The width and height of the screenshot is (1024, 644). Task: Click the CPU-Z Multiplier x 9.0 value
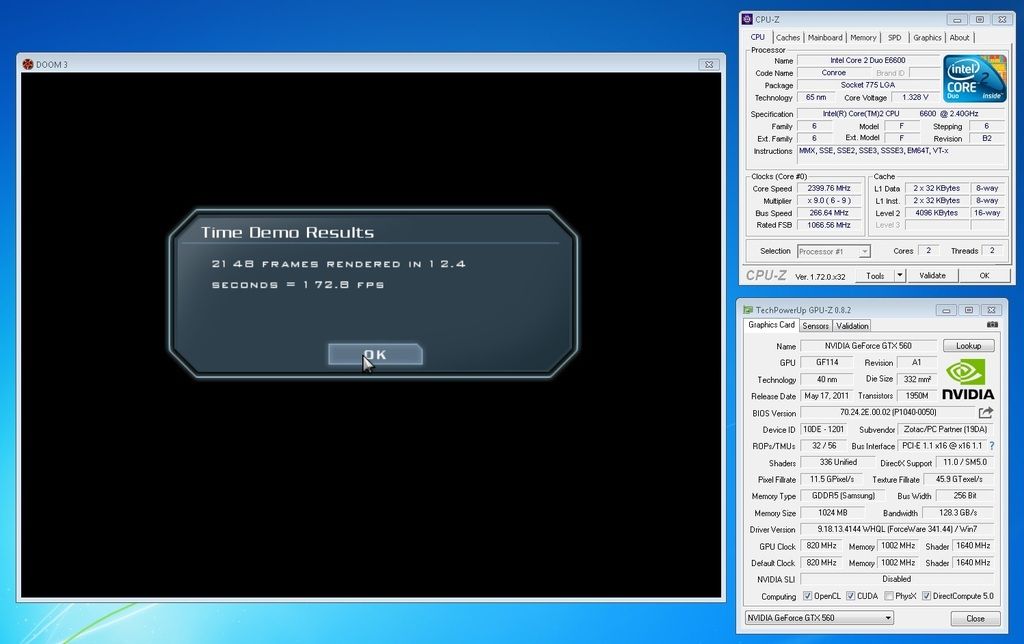(829, 201)
